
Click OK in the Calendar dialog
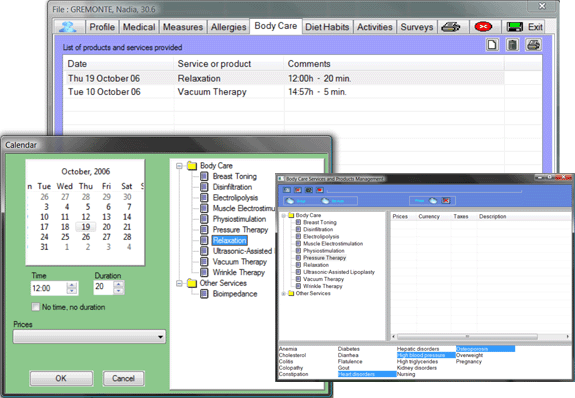point(61,378)
